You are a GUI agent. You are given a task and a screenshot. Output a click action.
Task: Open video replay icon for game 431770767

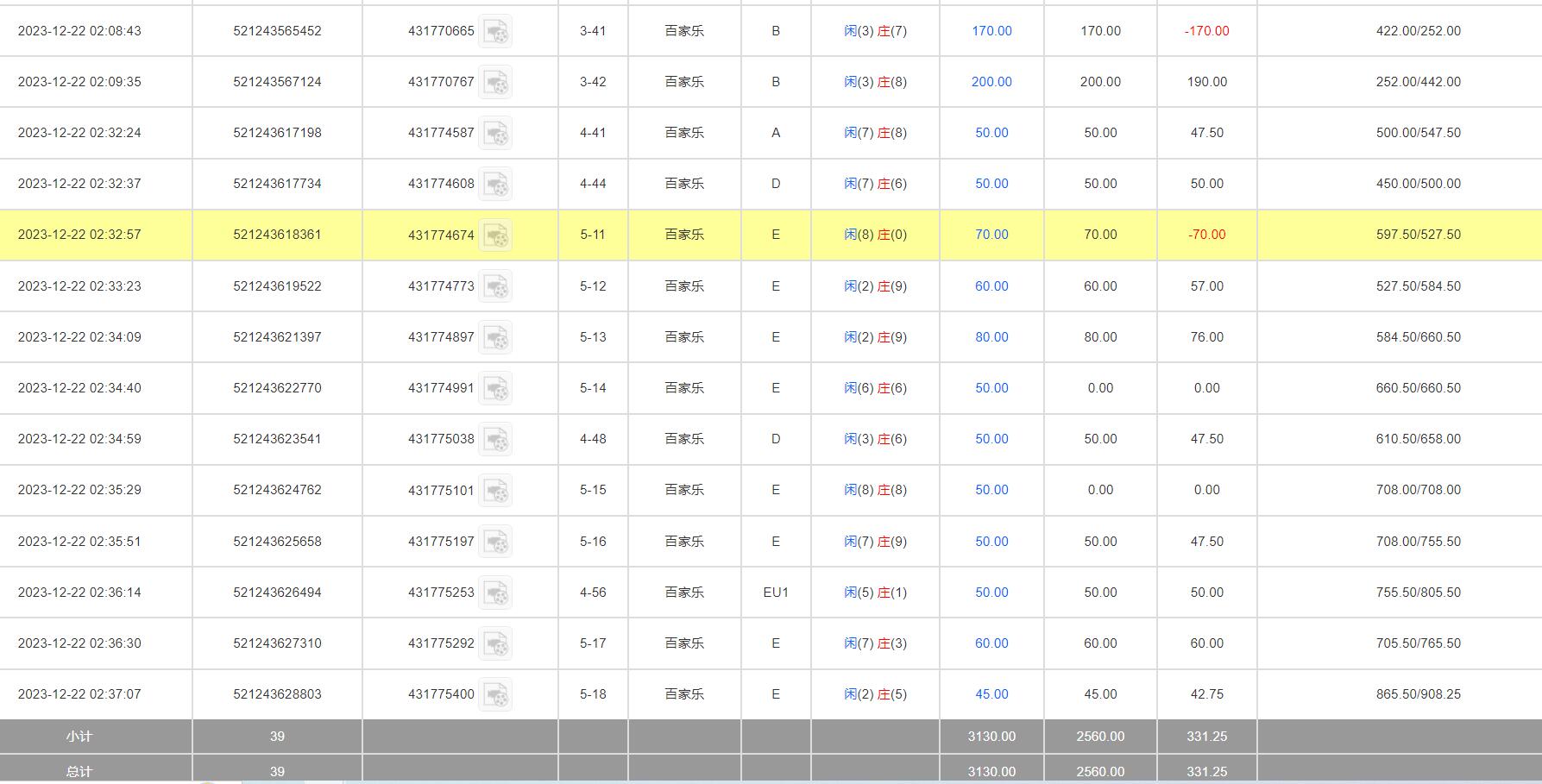click(x=495, y=82)
